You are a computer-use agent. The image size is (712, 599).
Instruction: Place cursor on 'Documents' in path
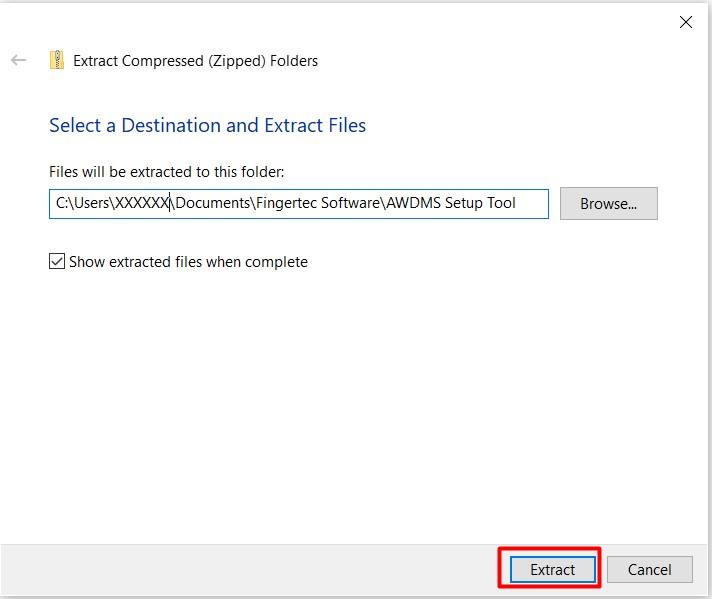click(213, 203)
